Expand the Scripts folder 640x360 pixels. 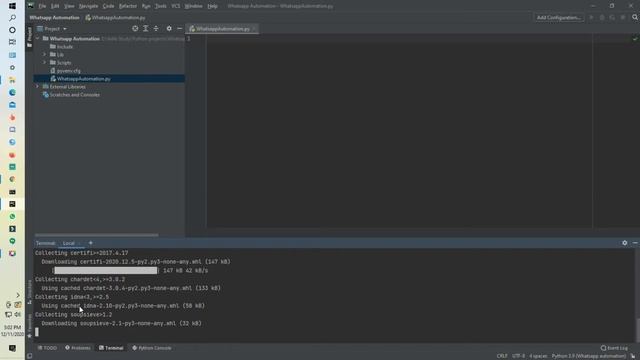(44, 62)
